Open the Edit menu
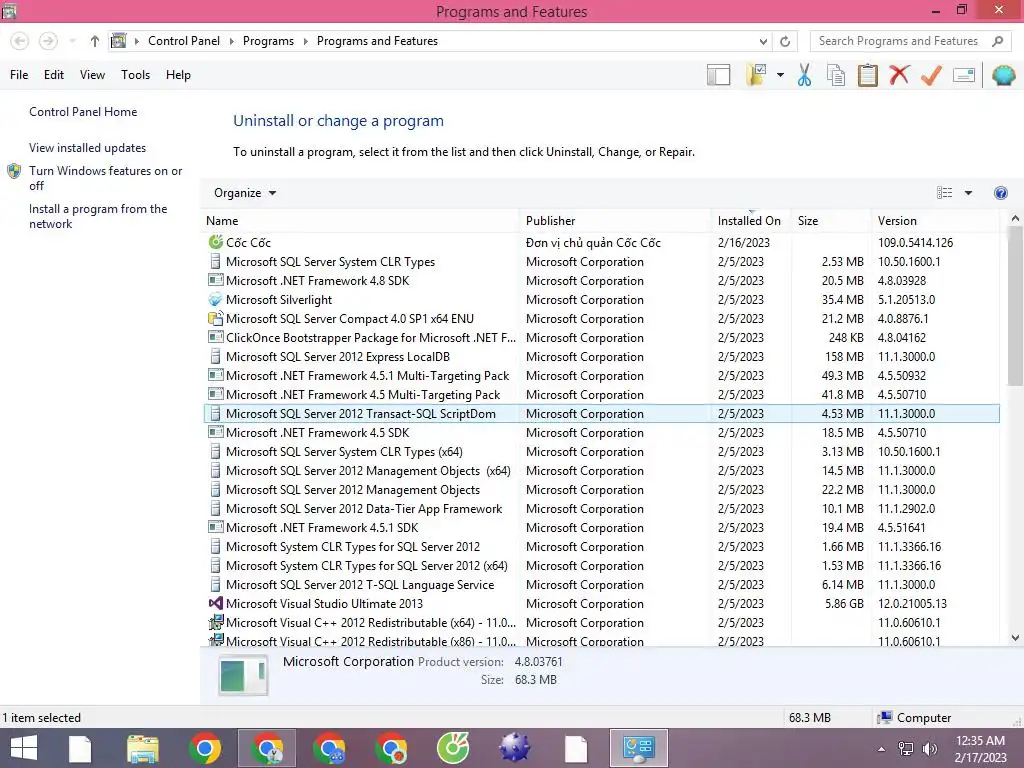Image resolution: width=1024 pixels, height=768 pixels. [x=54, y=75]
